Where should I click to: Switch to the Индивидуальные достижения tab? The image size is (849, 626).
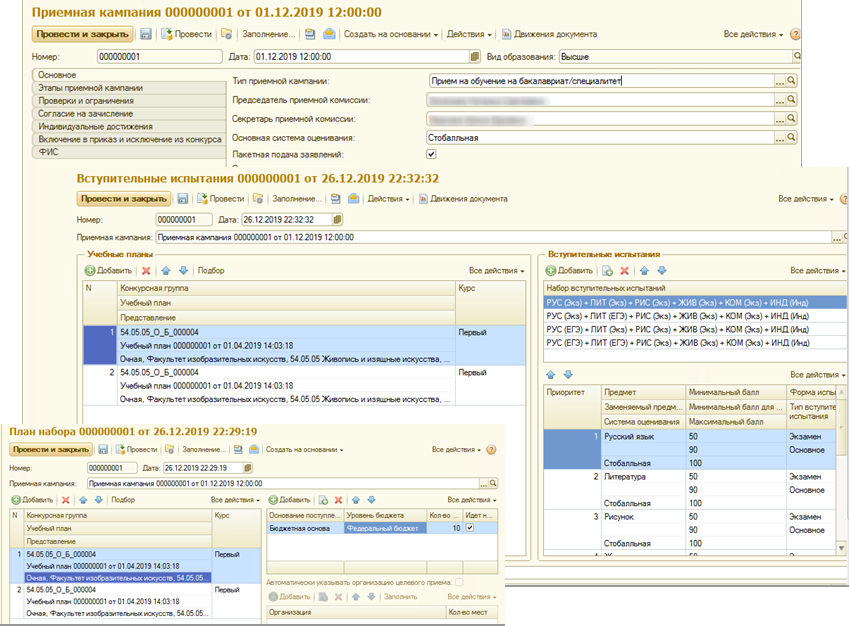[129, 126]
